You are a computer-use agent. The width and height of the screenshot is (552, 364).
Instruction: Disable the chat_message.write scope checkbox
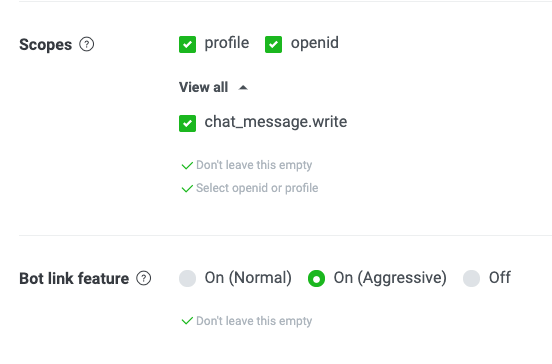pyautogui.click(x=187, y=123)
